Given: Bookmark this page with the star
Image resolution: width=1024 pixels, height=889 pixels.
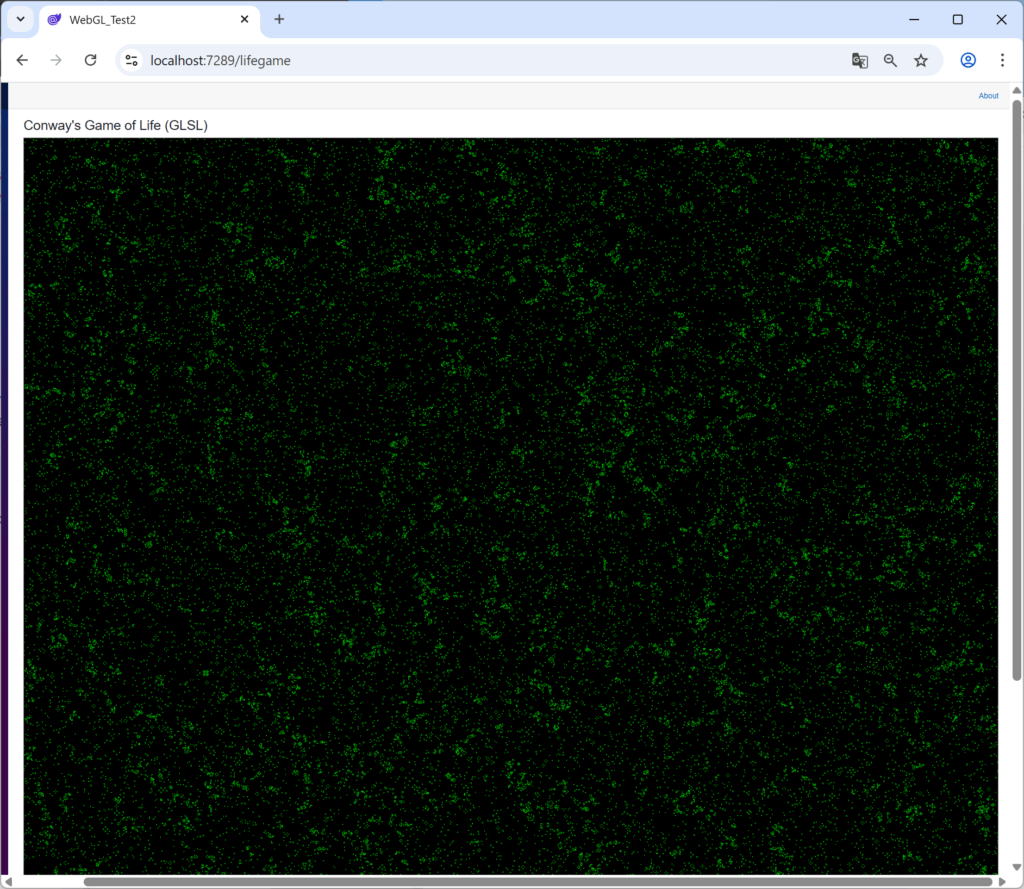Looking at the screenshot, I should pyautogui.click(x=921, y=60).
